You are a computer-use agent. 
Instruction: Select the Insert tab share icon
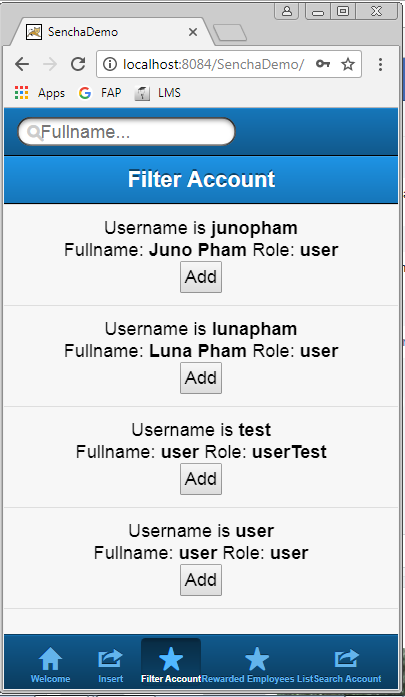click(x=110, y=659)
